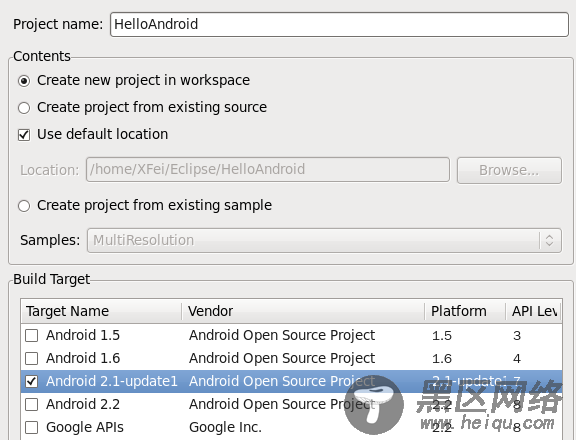
Task: Uncheck the Android 2.1-update1 target checkbox
Action: pyautogui.click(x=31, y=381)
